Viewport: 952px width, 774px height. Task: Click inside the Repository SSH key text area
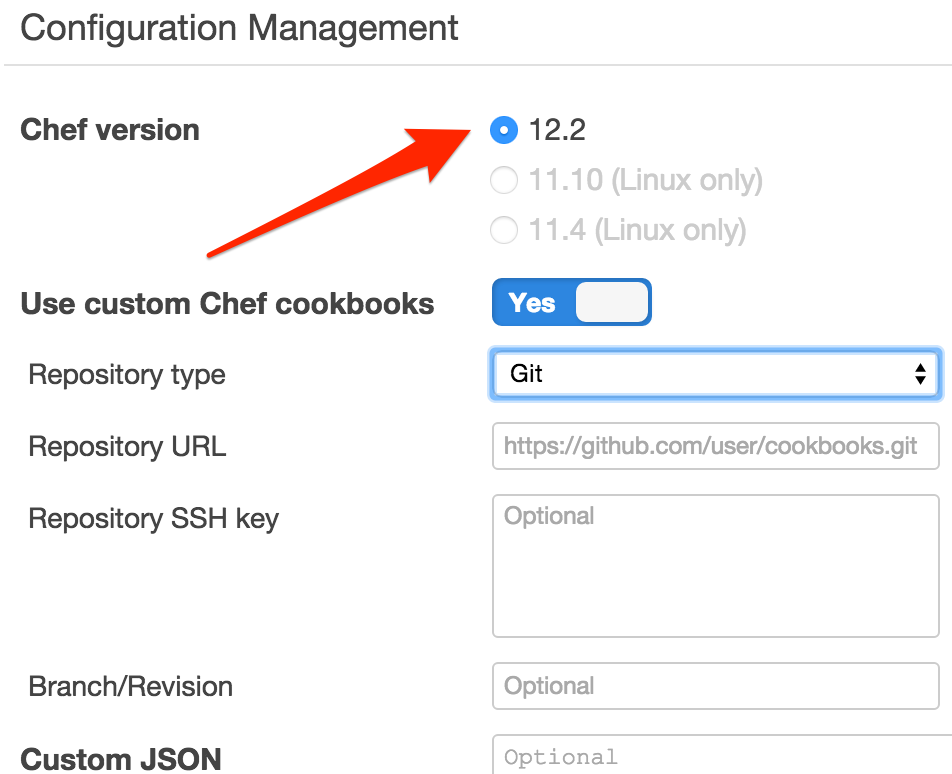coord(715,565)
